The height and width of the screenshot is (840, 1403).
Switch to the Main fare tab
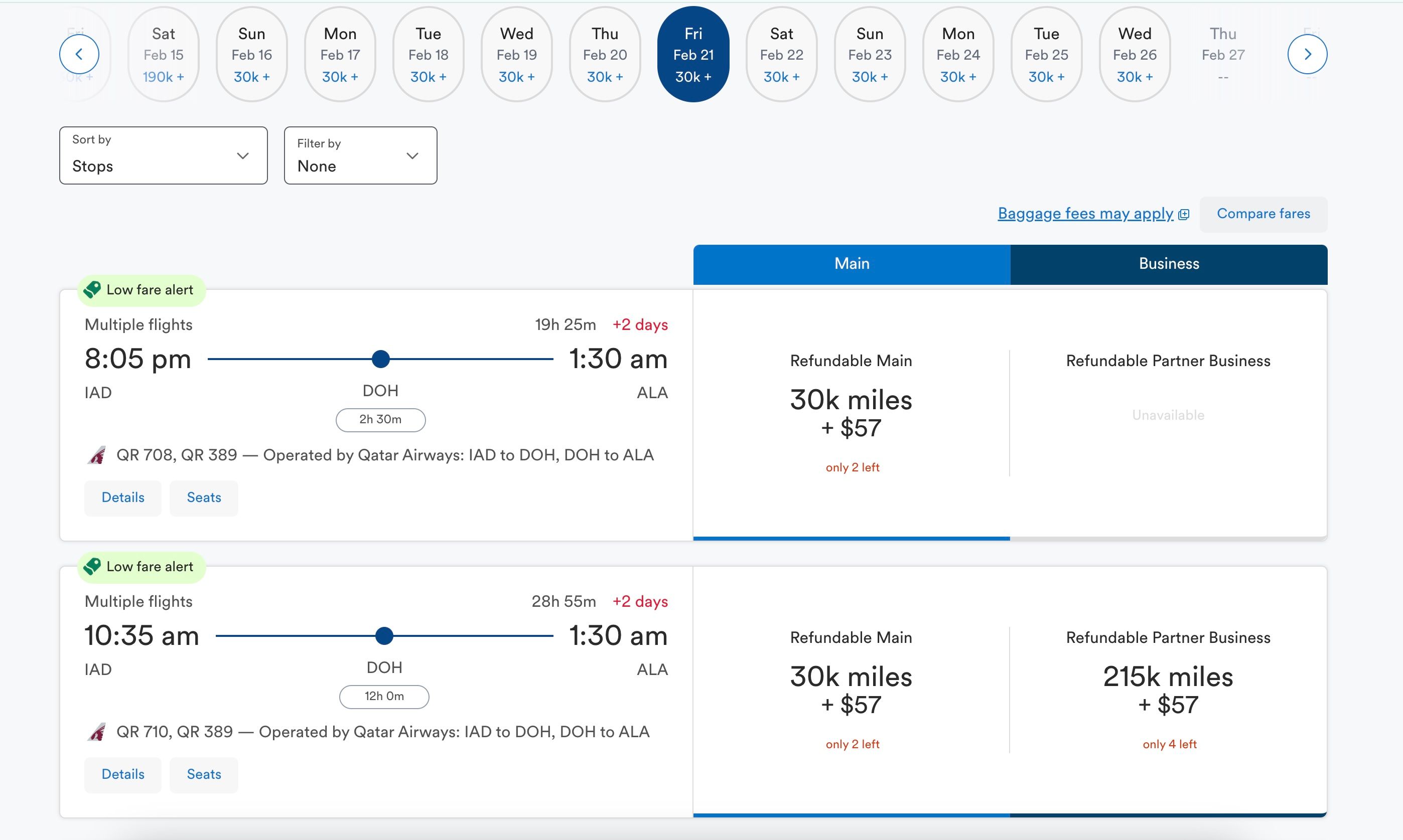point(852,264)
